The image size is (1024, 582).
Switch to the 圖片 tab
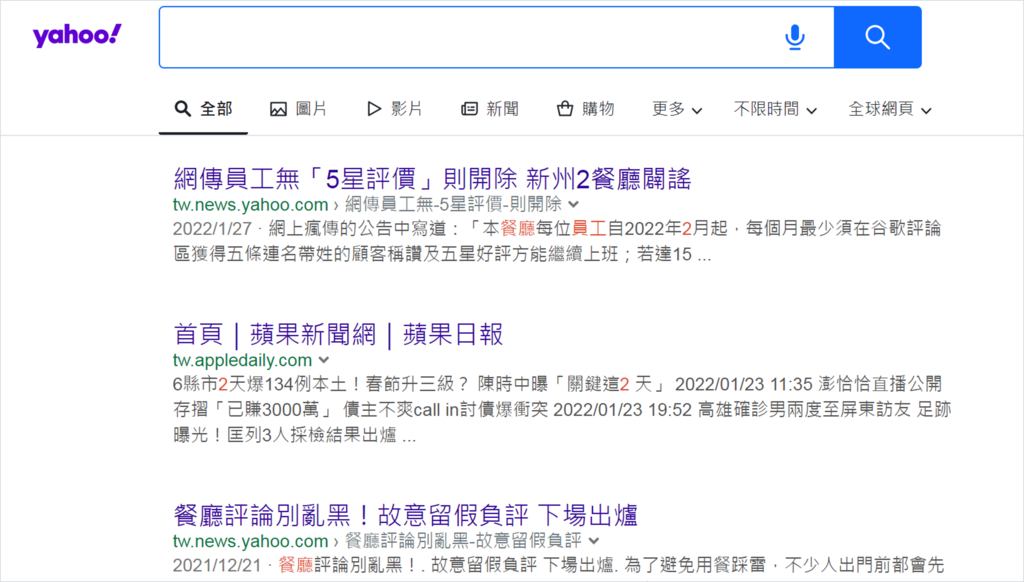click(x=297, y=108)
